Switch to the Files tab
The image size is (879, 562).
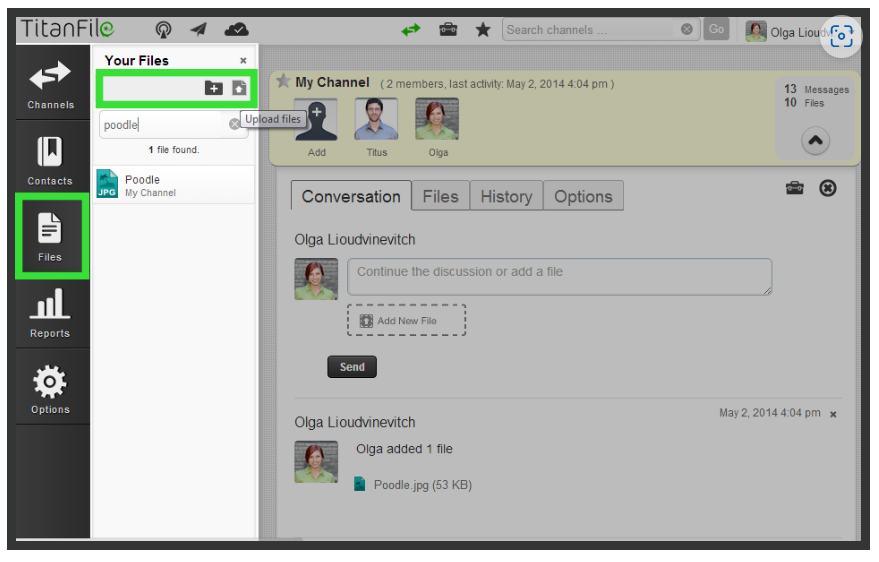pyautogui.click(x=440, y=196)
